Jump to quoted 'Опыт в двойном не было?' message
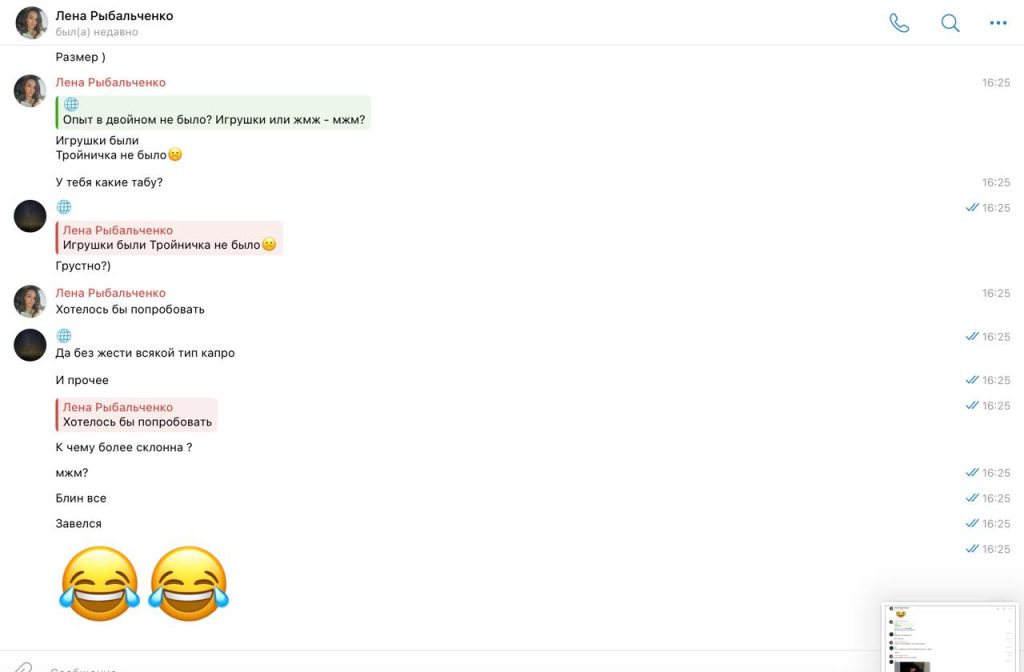Viewport: 1024px width, 672px height. tap(214, 112)
